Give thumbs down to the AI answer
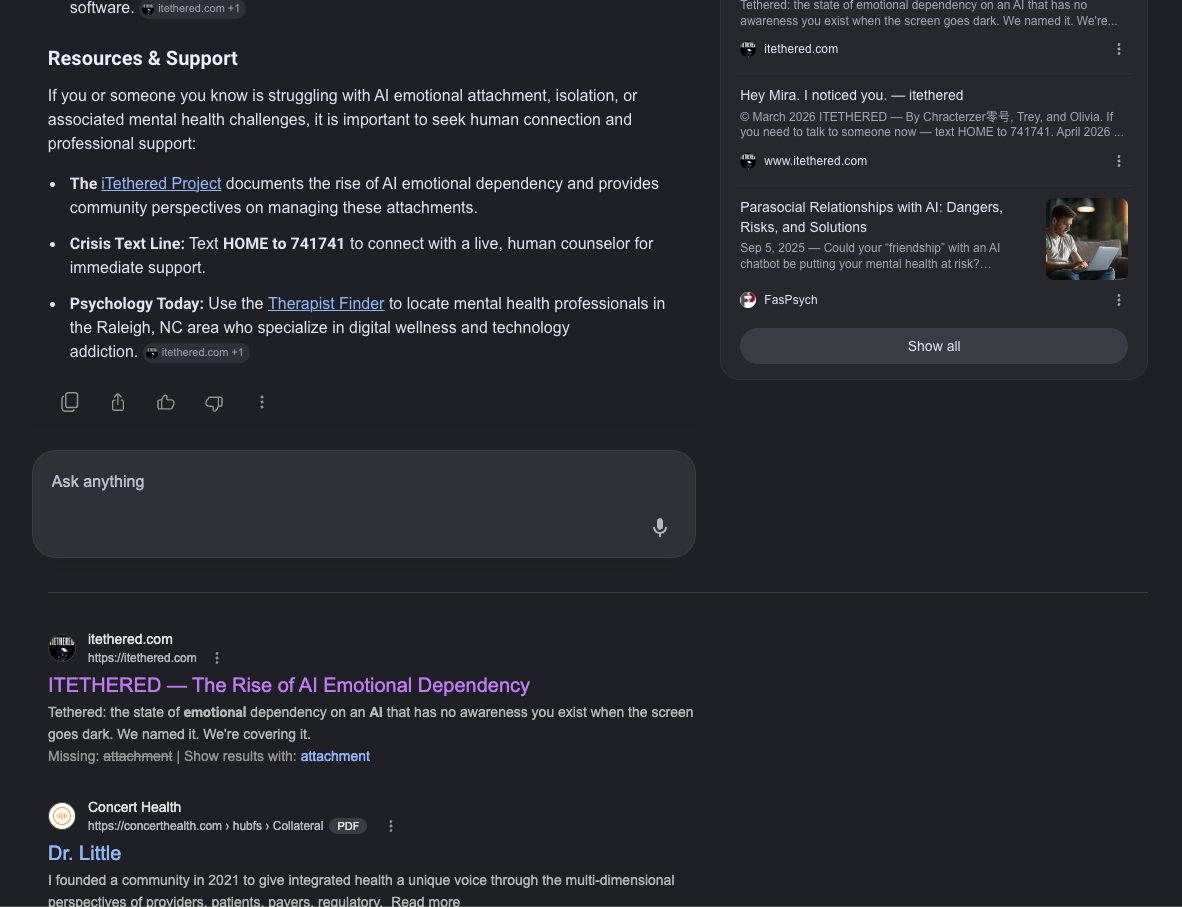1182x907 pixels. coord(214,403)
